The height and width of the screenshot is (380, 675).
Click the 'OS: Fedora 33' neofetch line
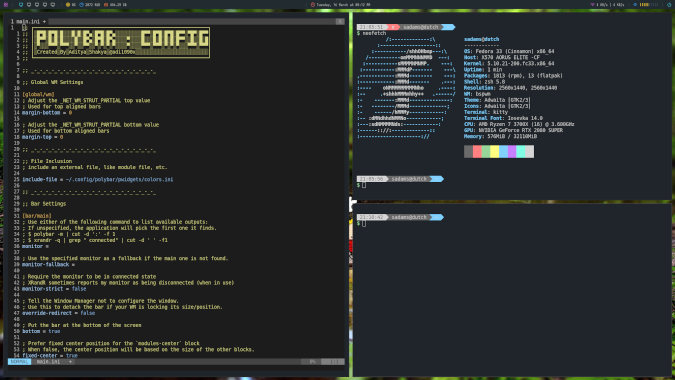tap(509, 51)
